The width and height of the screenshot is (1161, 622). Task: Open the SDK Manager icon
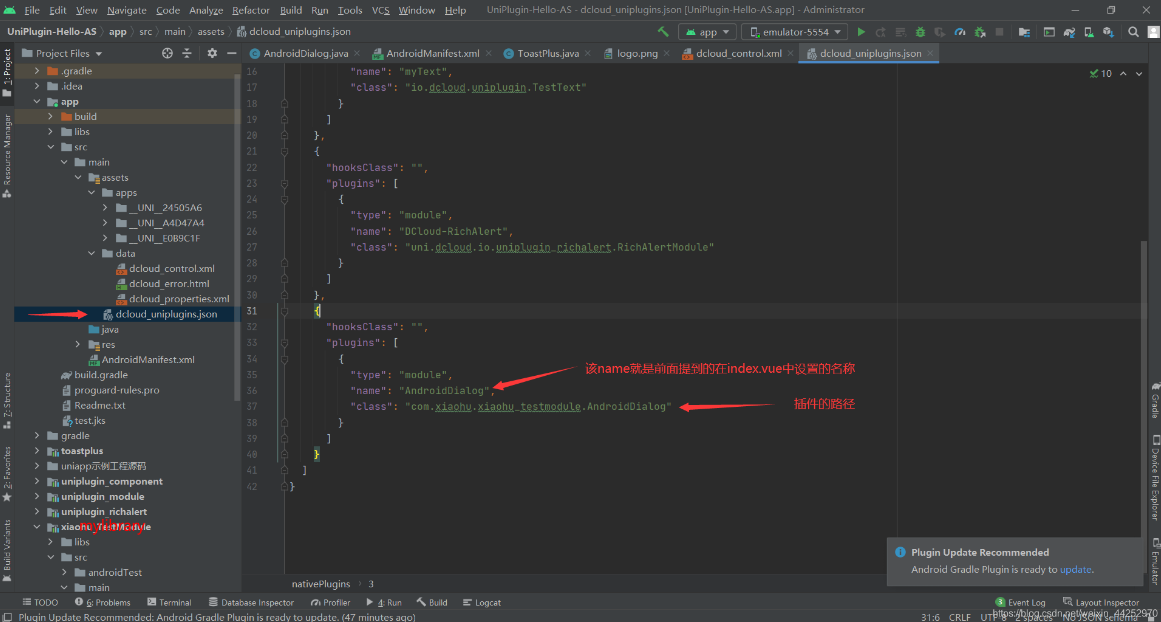[x=1108, y=32]
